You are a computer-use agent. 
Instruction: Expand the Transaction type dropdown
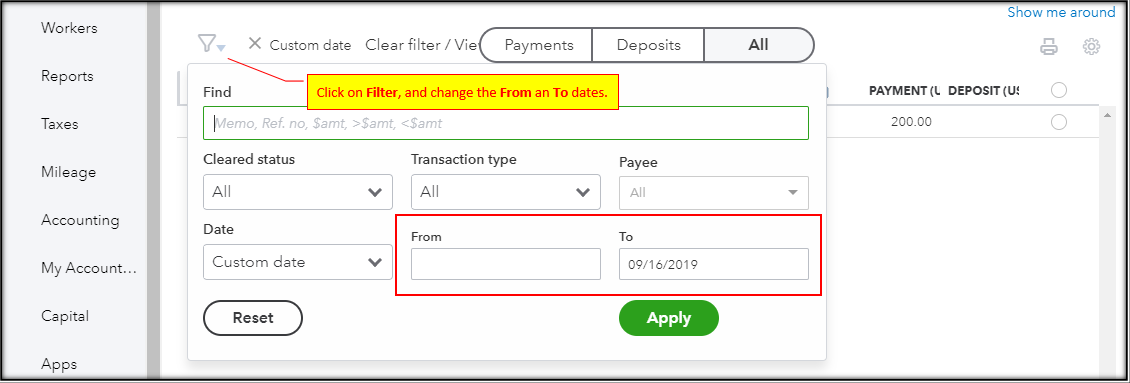coord(505,192)
